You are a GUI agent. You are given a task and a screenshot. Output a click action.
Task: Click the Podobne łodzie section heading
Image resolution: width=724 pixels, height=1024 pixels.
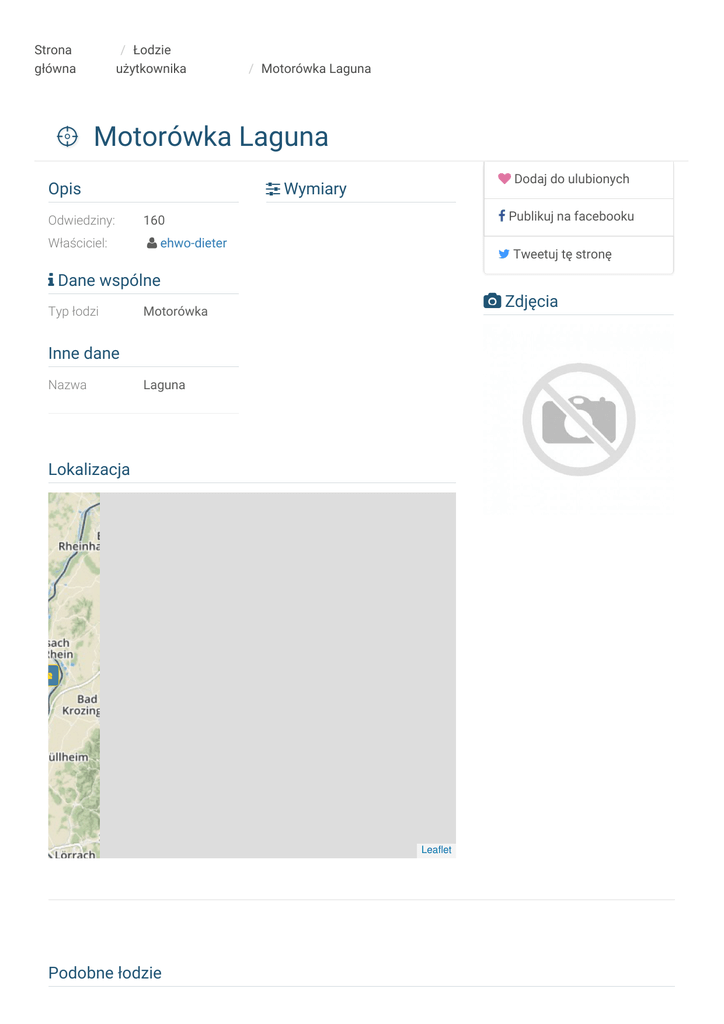(105, 973)
